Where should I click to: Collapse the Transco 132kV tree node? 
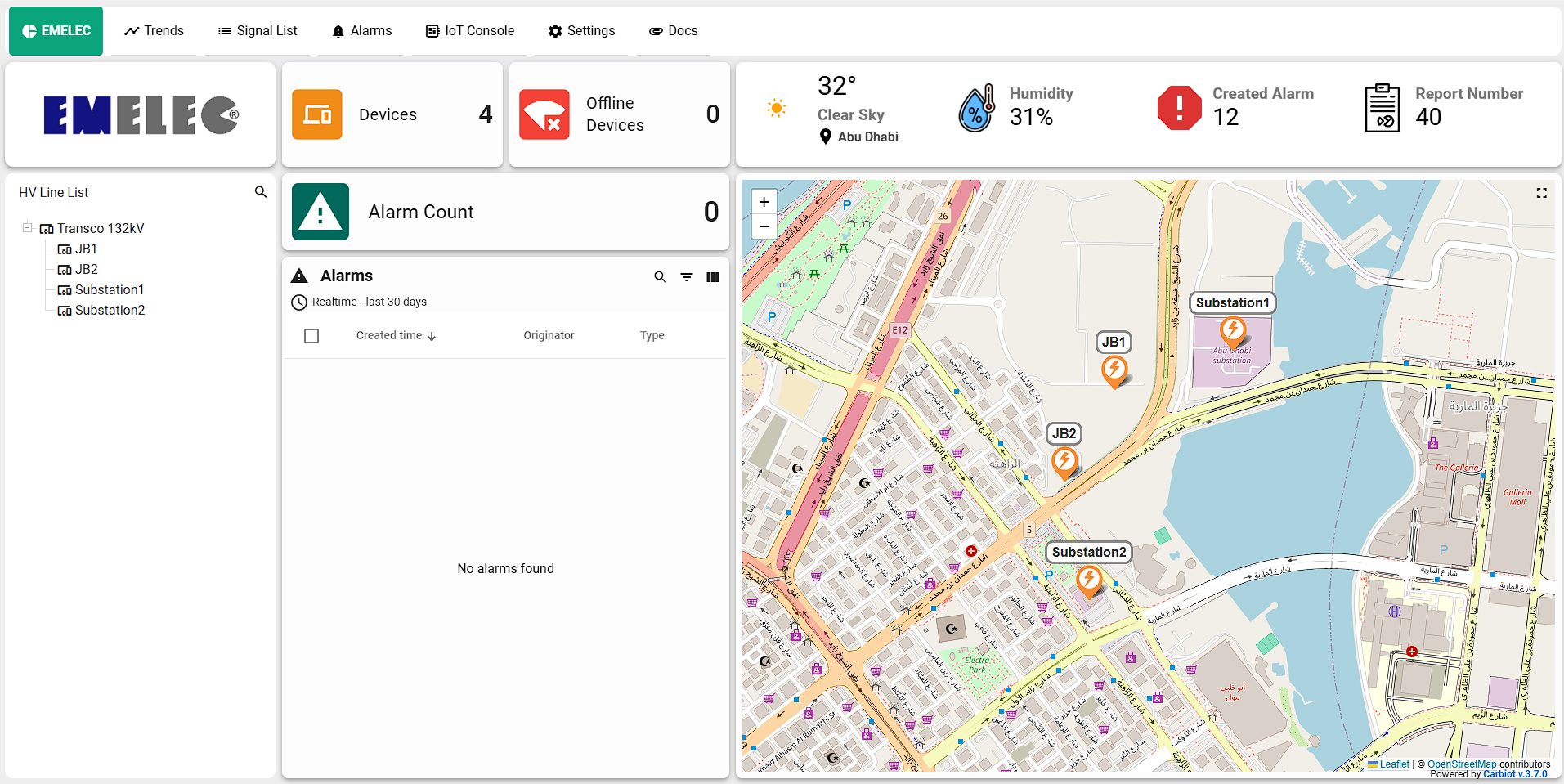(x=27, y=228)
